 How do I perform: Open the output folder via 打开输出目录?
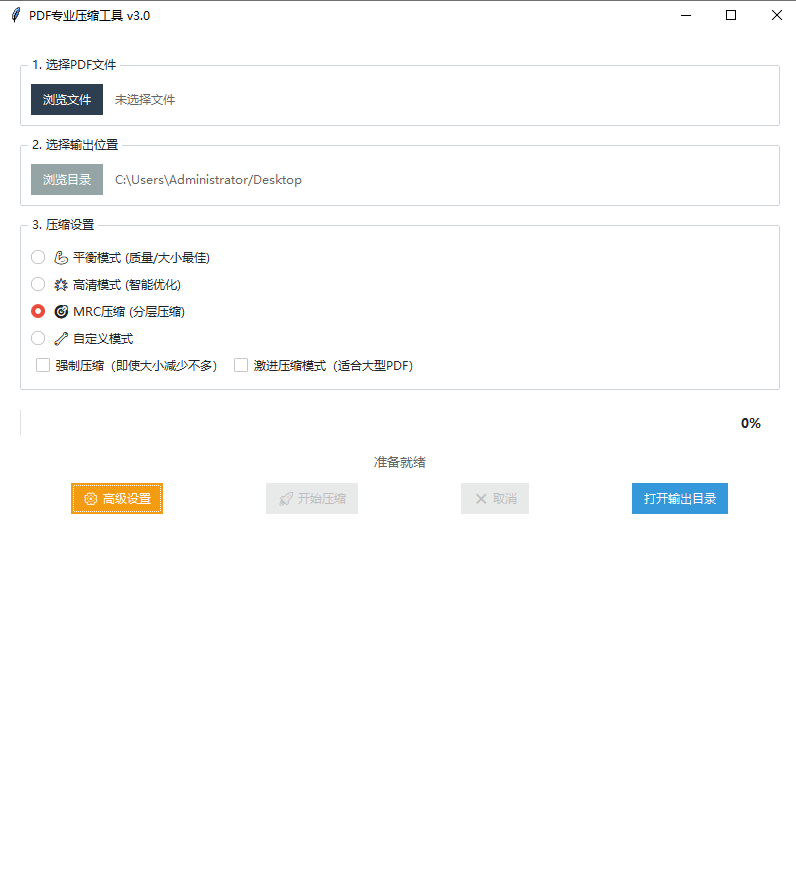(679, 499)
